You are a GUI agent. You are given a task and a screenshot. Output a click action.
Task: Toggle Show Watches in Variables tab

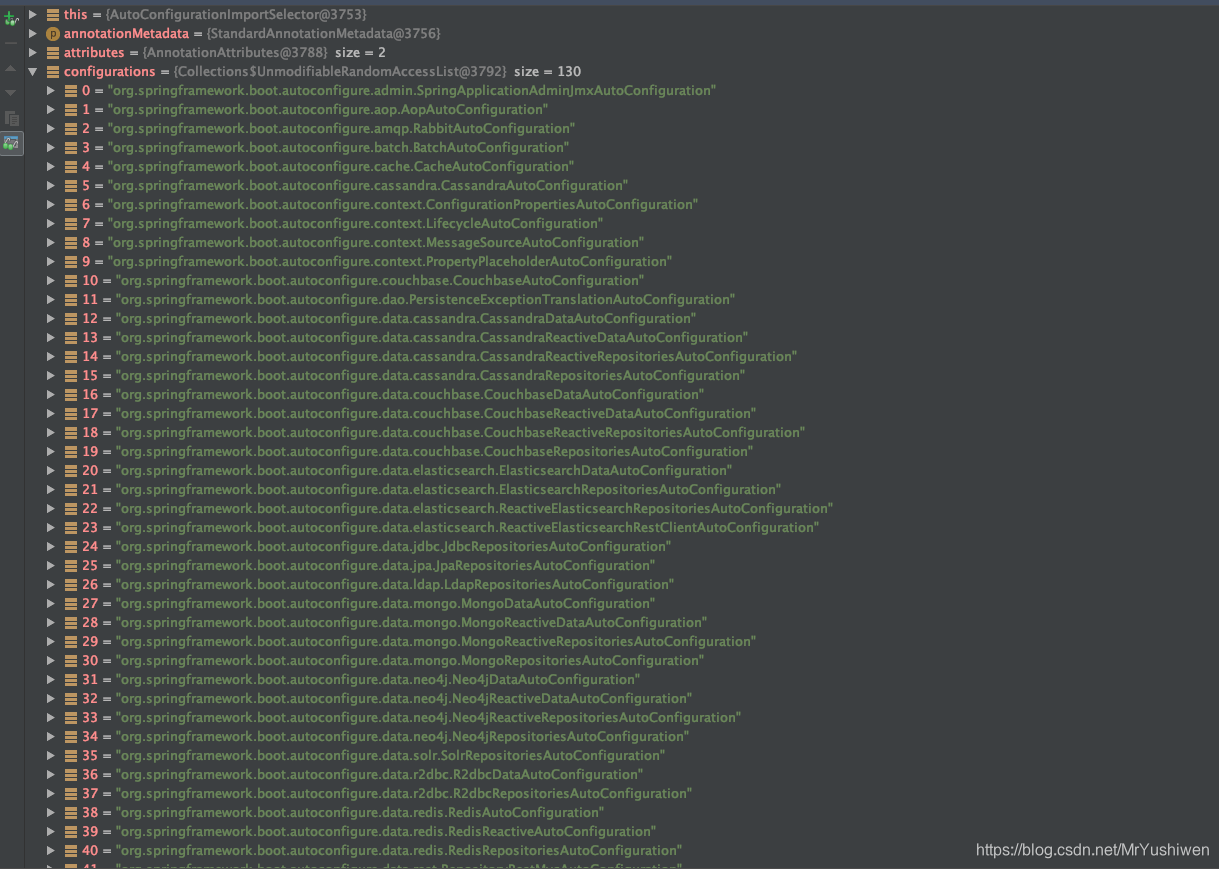tap(11, 144)
